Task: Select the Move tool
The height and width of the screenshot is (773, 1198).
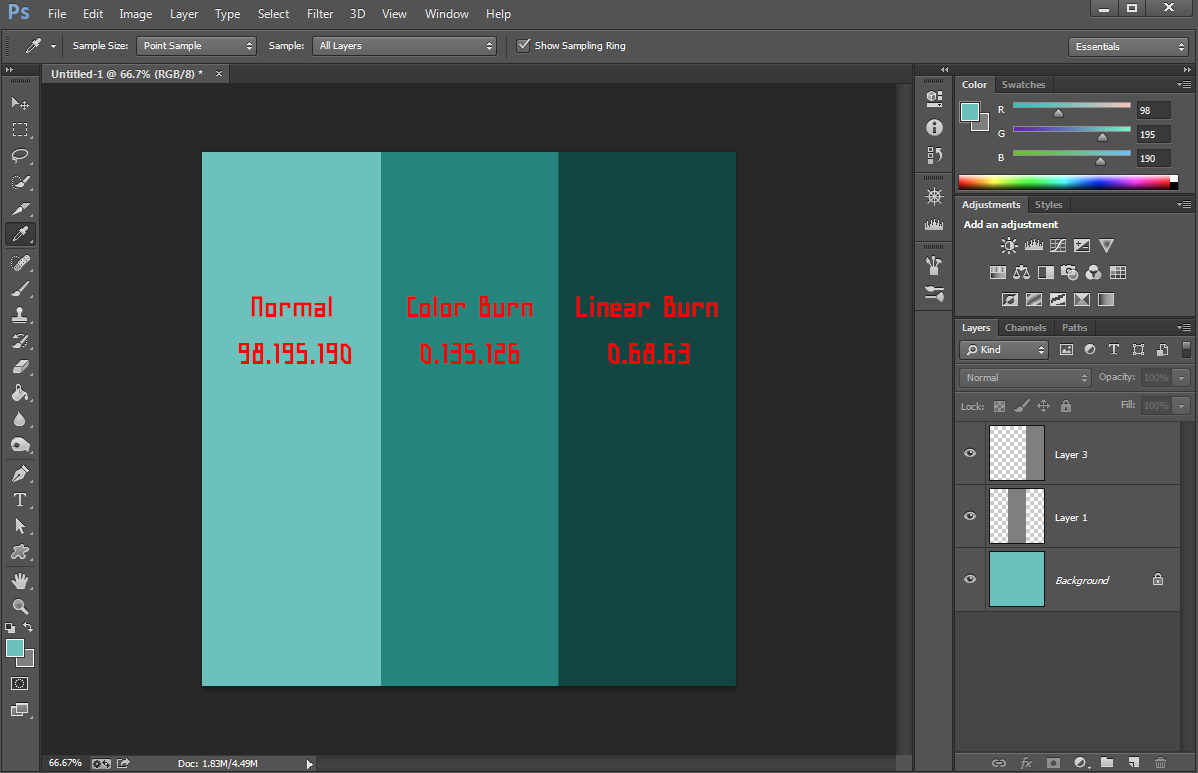Action: (x=20, y=103)
